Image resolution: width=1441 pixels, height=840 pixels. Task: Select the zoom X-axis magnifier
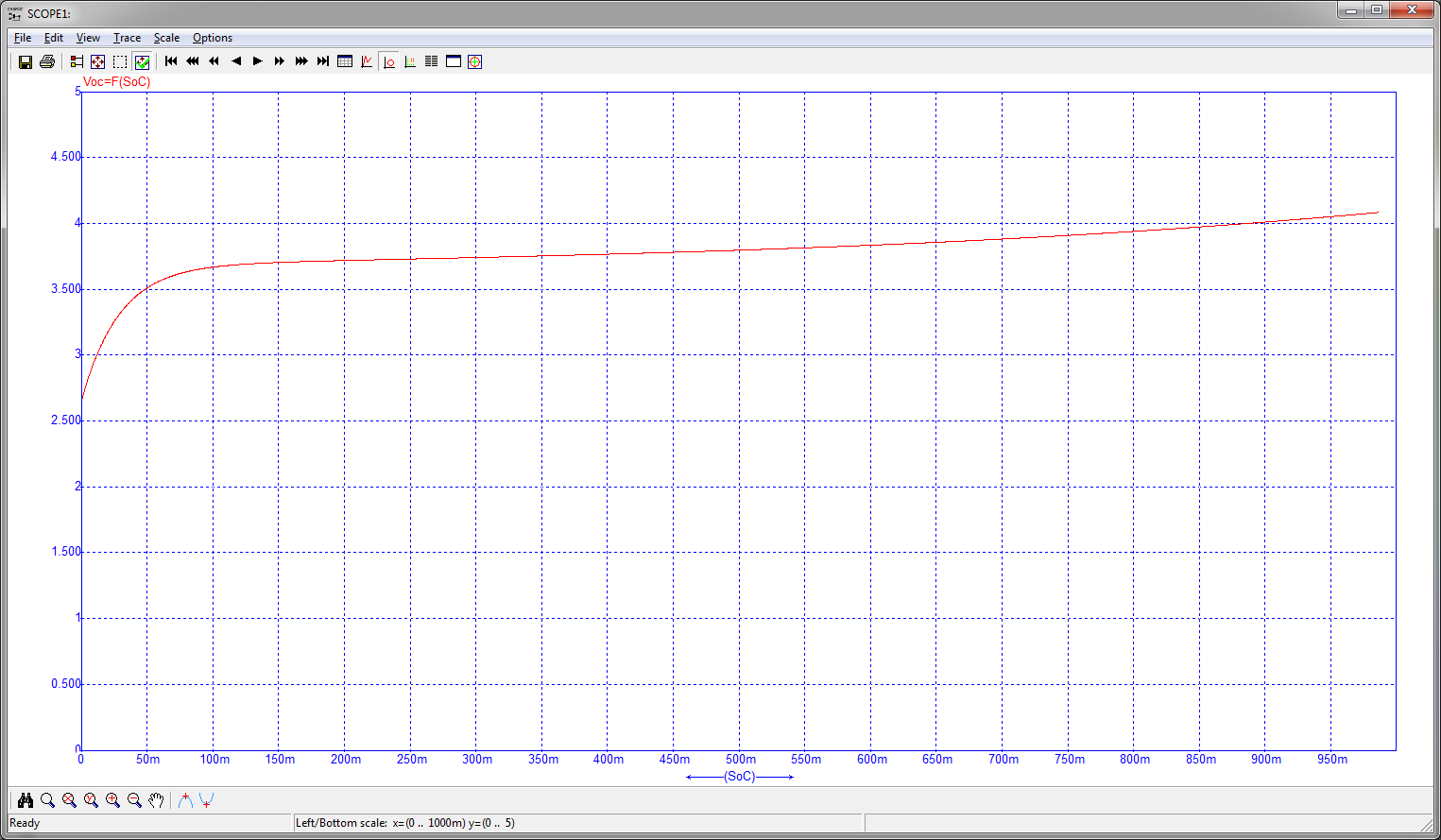coord(69,800)
